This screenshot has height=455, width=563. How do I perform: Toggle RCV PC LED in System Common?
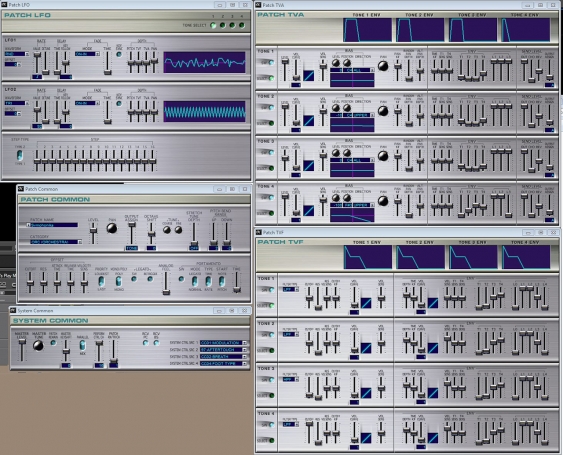point(145,343)
